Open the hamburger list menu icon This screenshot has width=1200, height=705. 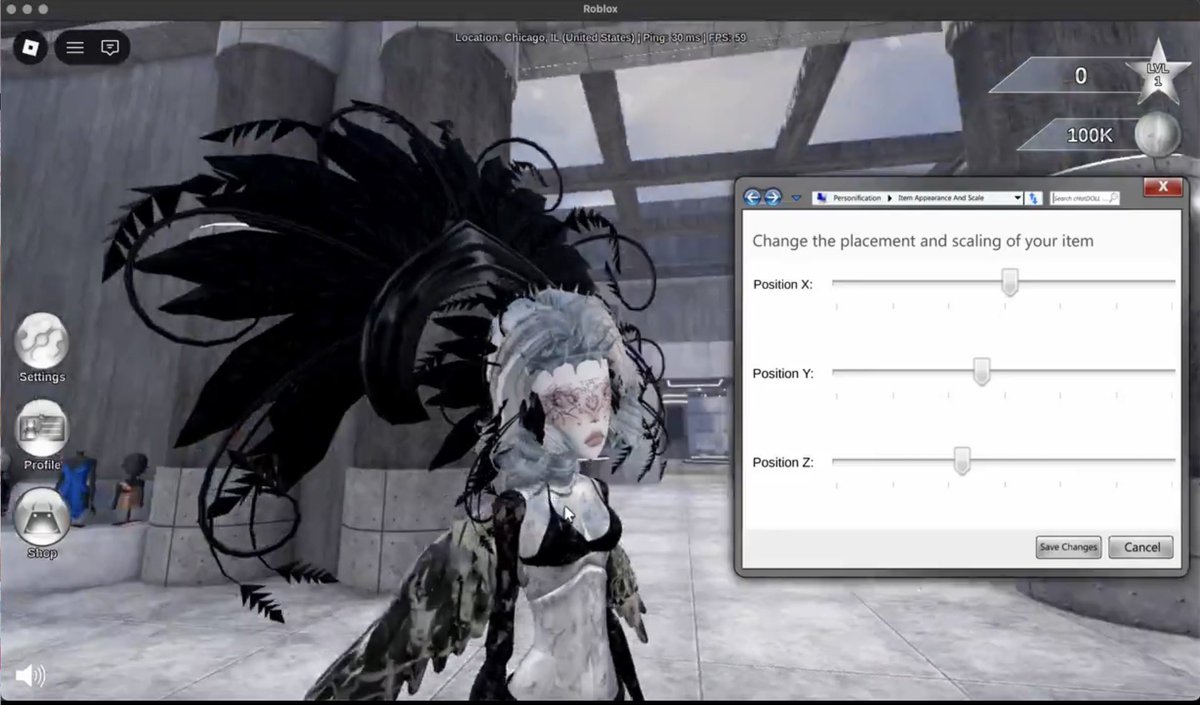(75, 47)
